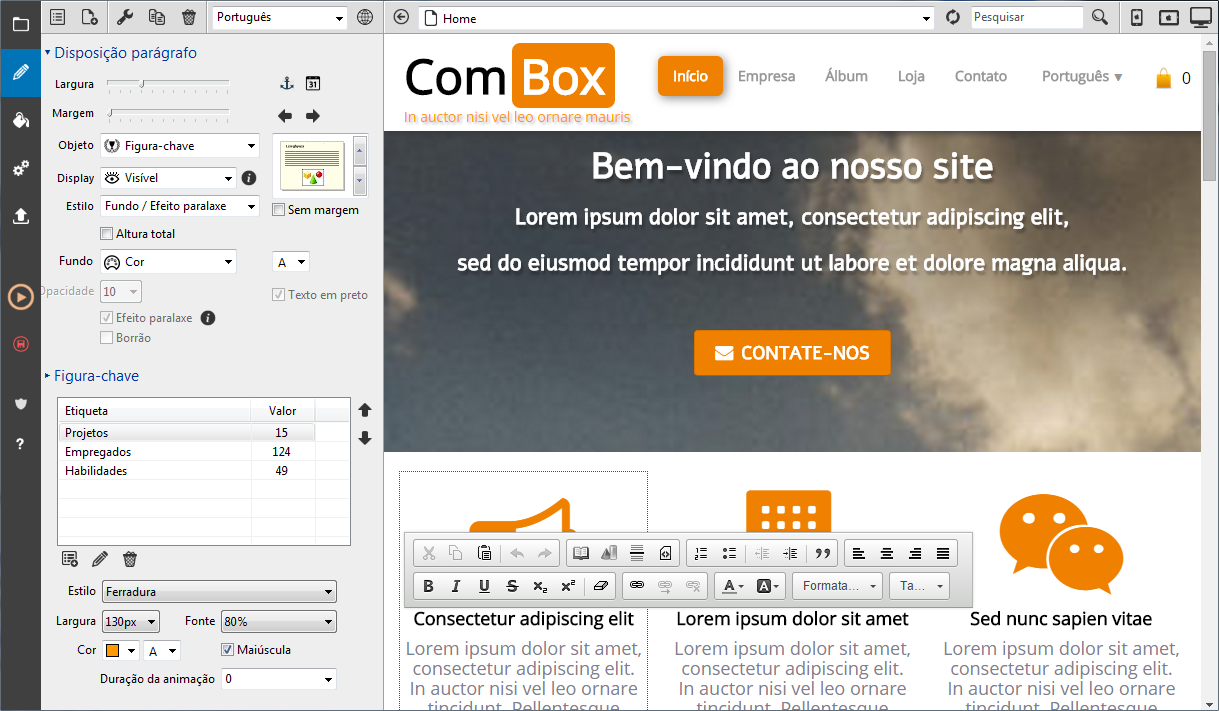The height and width of the screenshot is (711, 1219).
Task: Collapse the Disposição parágrafo section
Action: (x=47, y=53)
